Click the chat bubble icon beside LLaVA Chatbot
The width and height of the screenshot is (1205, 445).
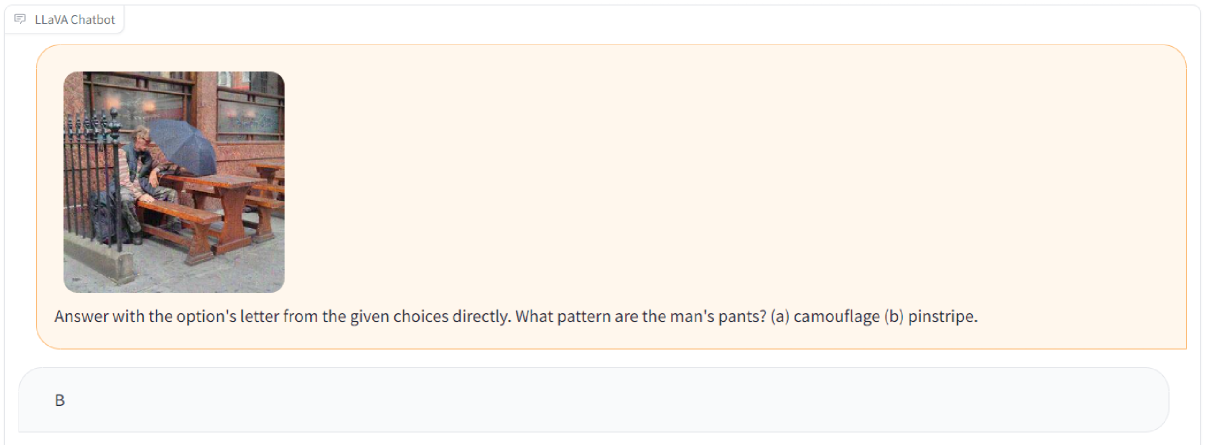[x=20, y=19]
